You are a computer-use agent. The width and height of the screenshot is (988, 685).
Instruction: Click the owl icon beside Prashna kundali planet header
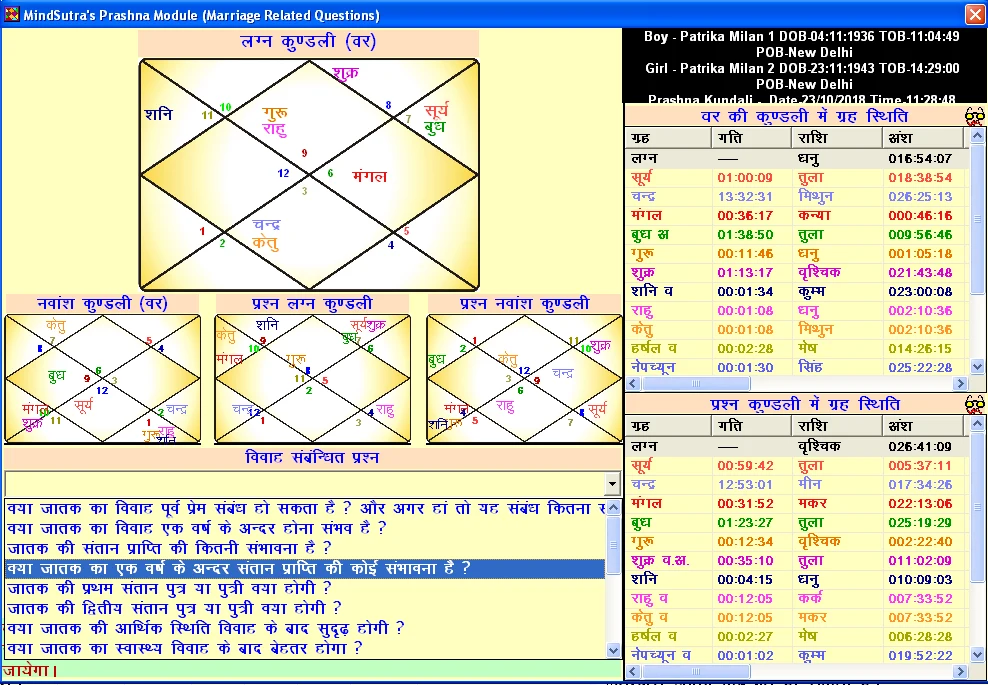click(974, 405)
